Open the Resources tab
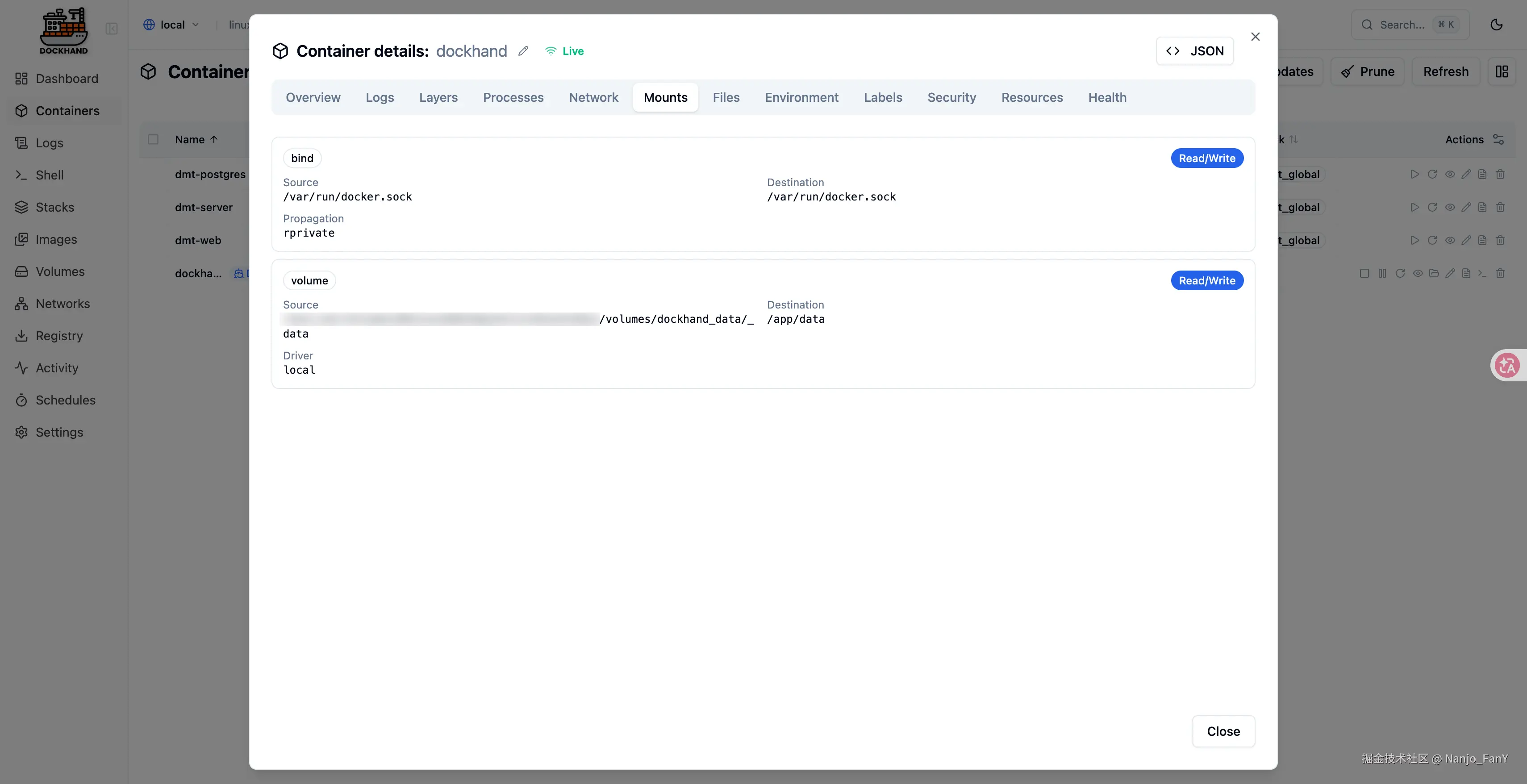 click(x=1031, y=97)
